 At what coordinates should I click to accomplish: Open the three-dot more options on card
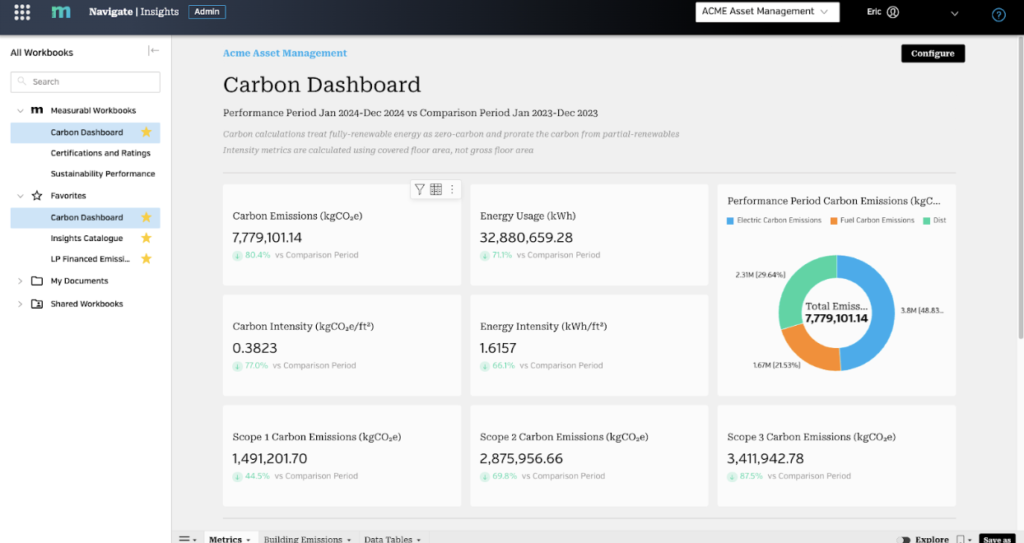[x=452, y=189]
